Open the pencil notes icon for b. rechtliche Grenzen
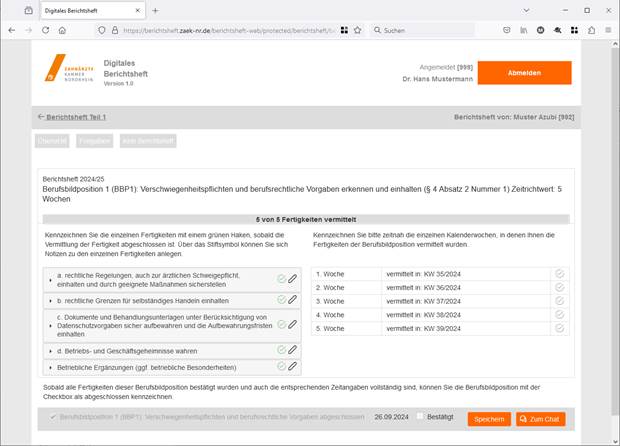Viewport: 620px width, 446px height. (x=292, y=300)
